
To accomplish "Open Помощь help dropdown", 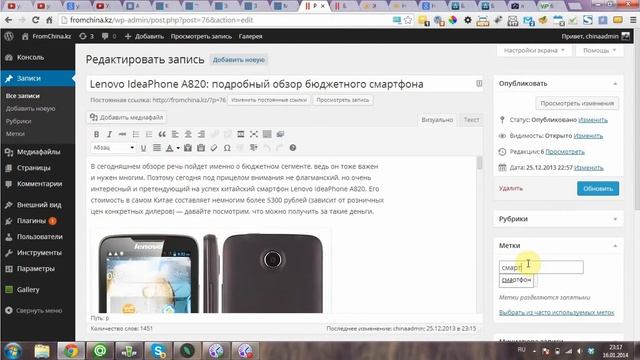I will pyautogui.click(x=599, y=51).
